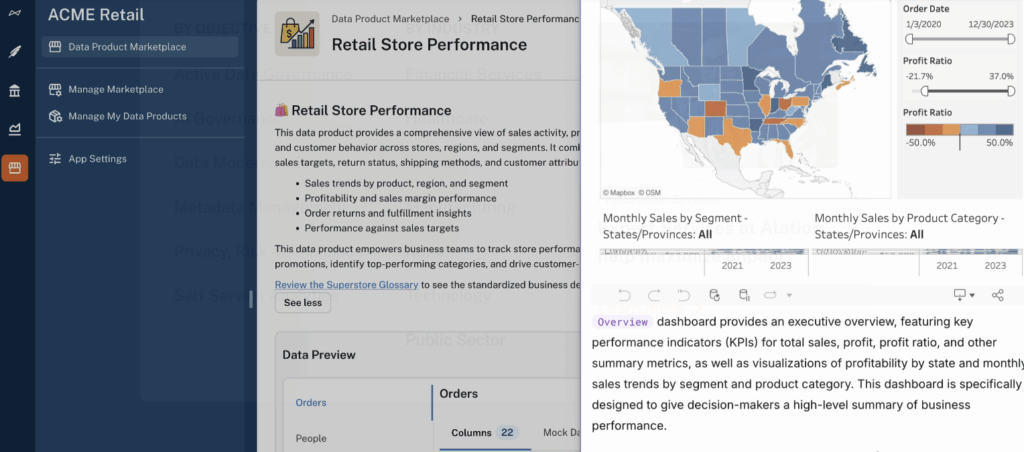Click the share icon in dashboard toolbar

(x=997, y=295)
